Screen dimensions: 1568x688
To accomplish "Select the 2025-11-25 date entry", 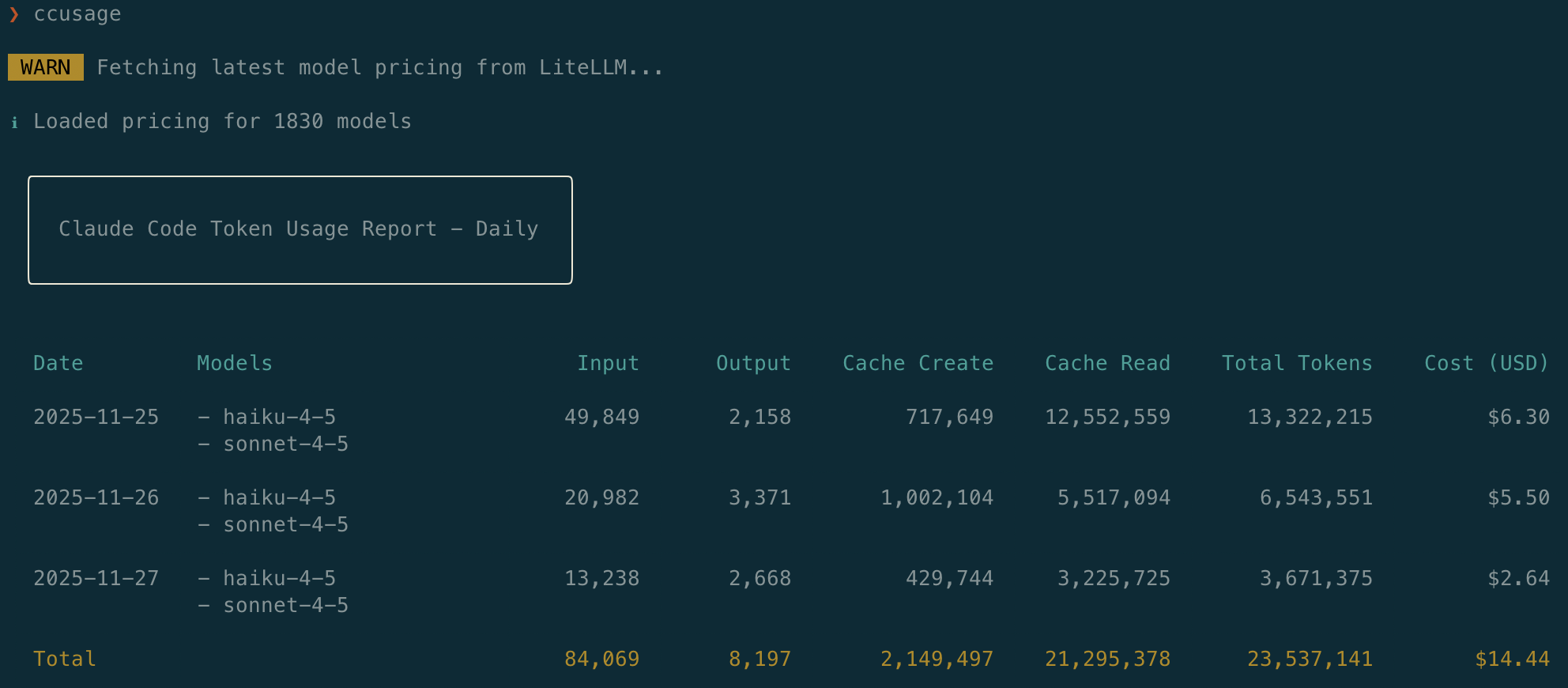I will tap(96, 417).
